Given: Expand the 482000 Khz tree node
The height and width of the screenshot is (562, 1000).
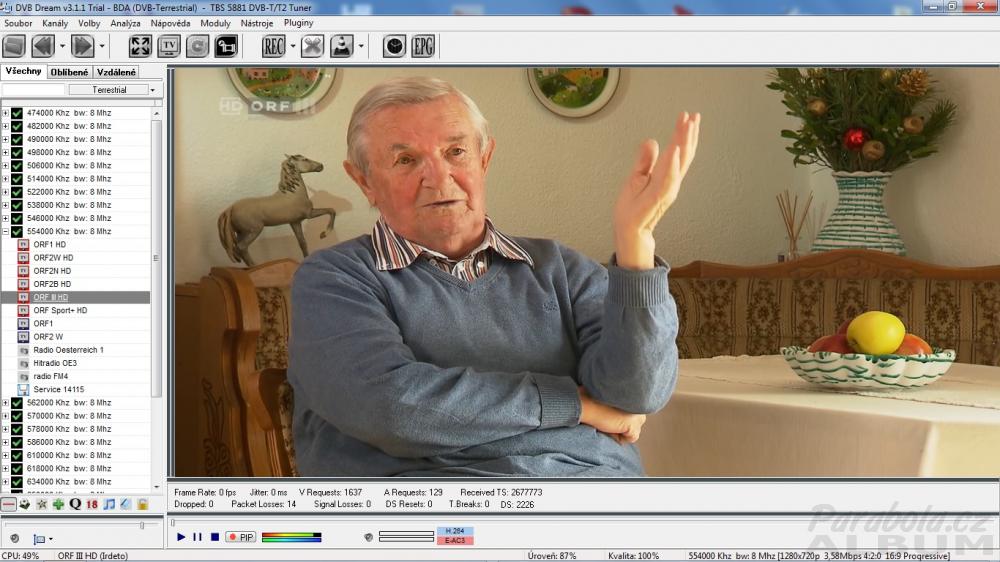Looking at the screenshot, I should click(5, 126).
